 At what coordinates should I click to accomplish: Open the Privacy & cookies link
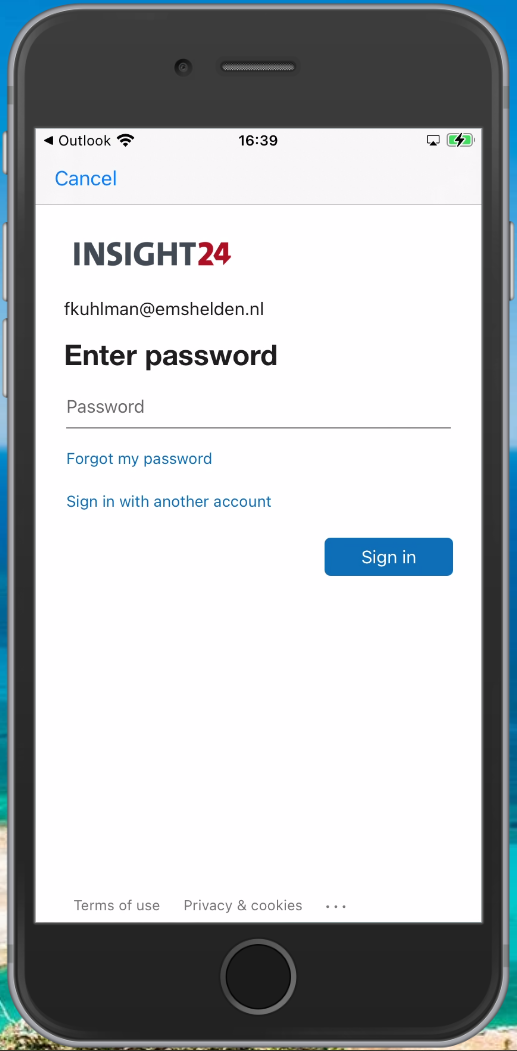(x=243, y=906)
